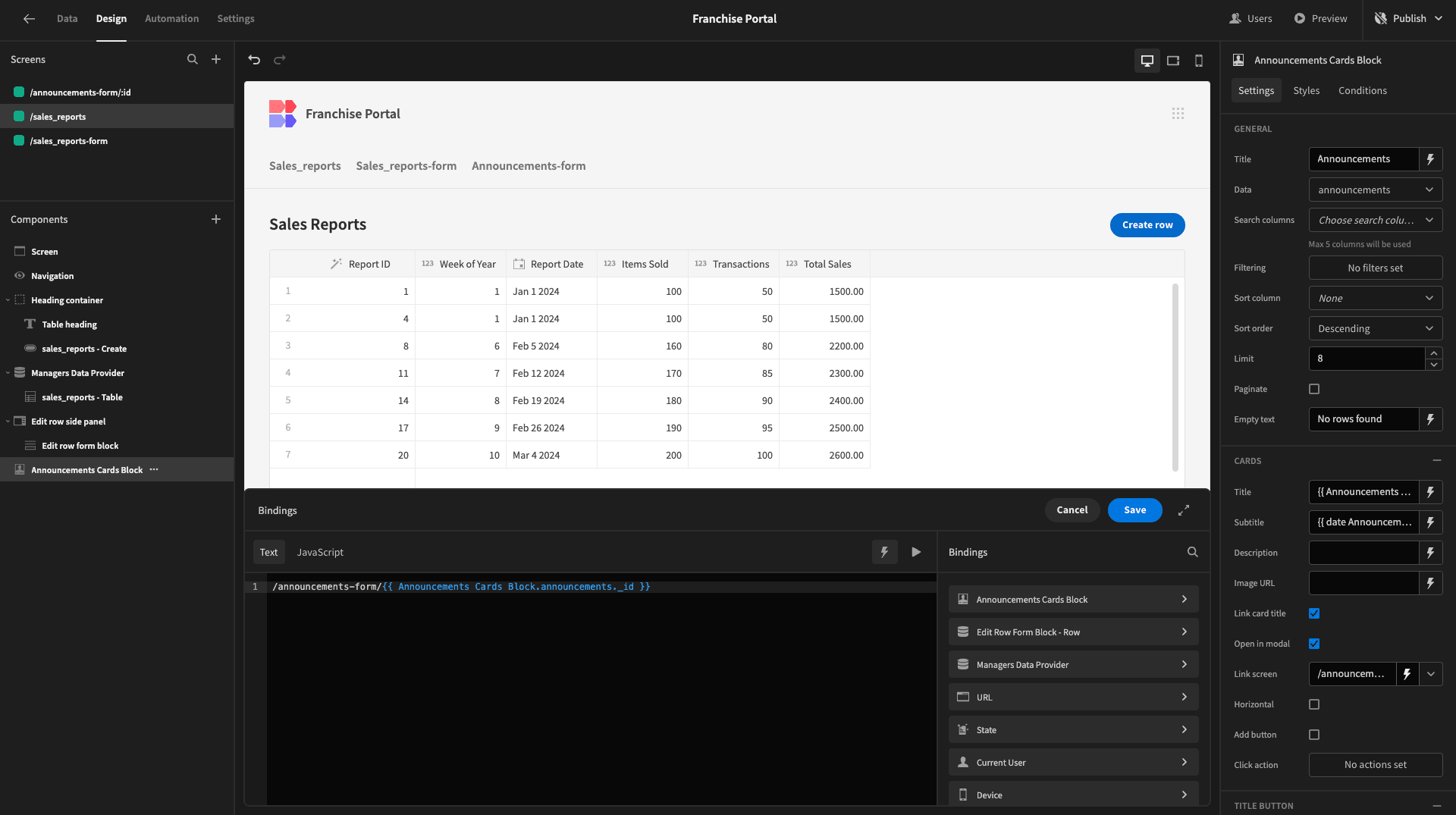Viewport: 1456px width, 815px height.
Task: Cancel the binding drawer
Action: [1072, 510]
